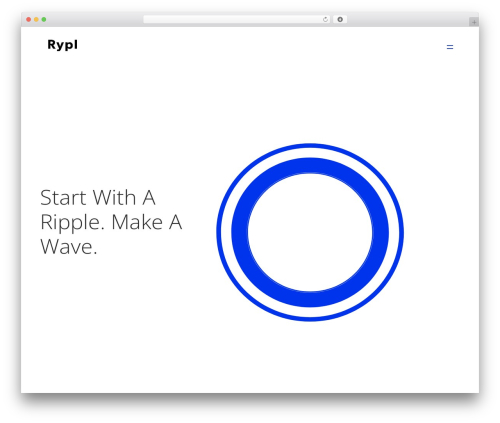Click the 'Start With A Ripple' headline

pyautogui.click(x=111, y=222)
